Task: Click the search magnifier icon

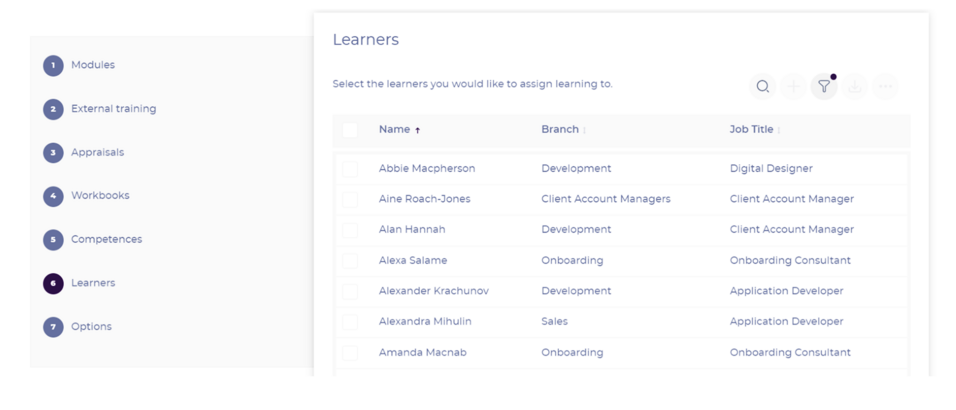Action: [x=763, y=87]
